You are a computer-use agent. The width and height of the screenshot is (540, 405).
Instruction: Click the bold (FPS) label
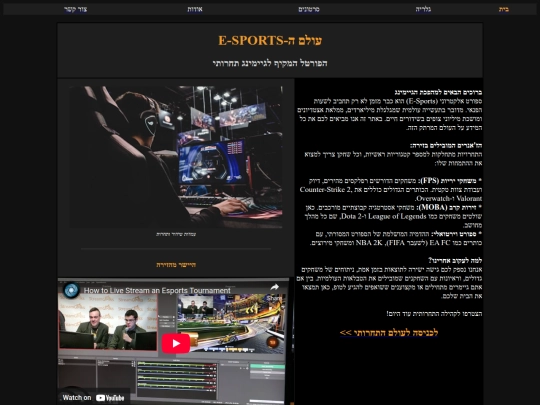coord(429,180)
